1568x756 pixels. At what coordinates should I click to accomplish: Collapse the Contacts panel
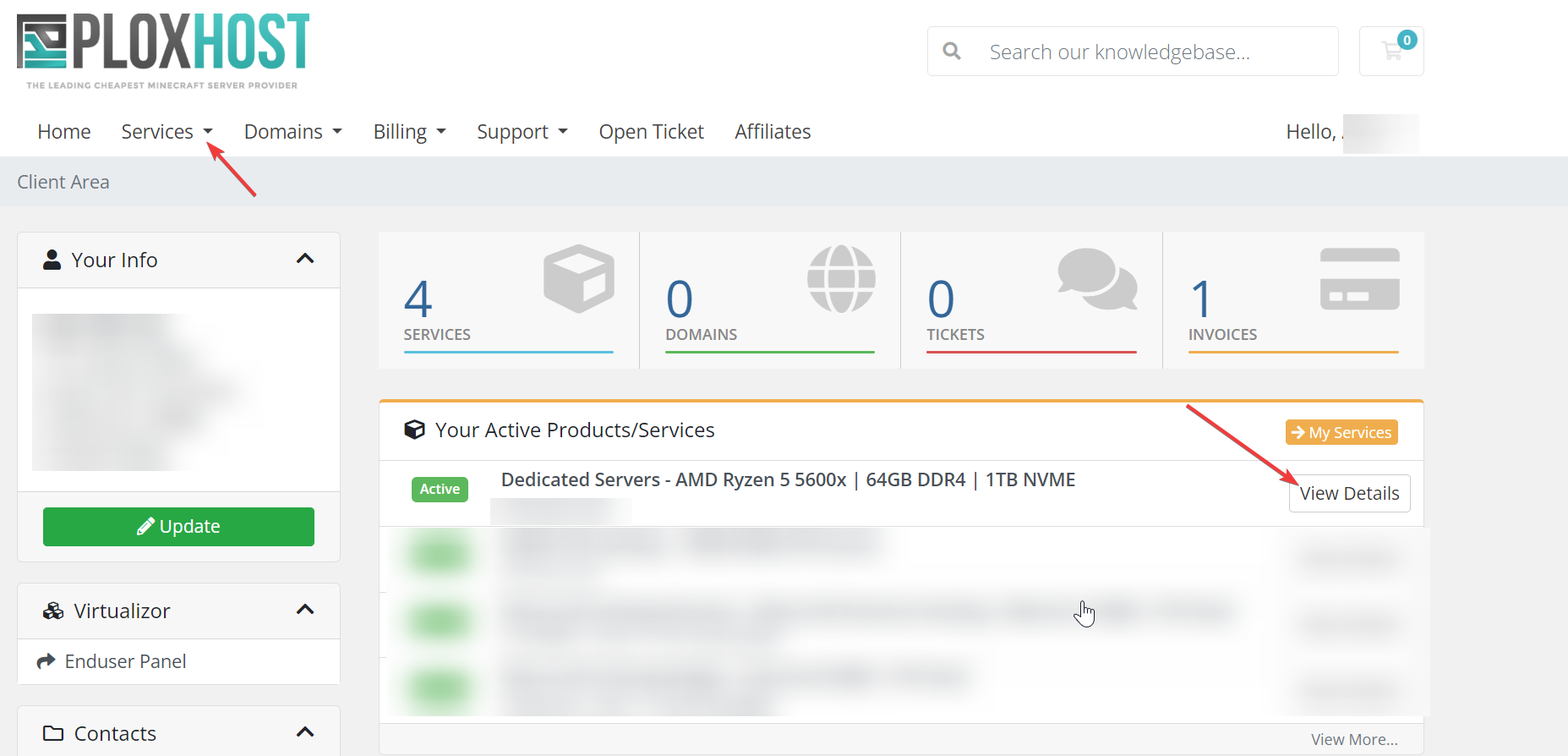pyautogui.click(x=305, y=732)
